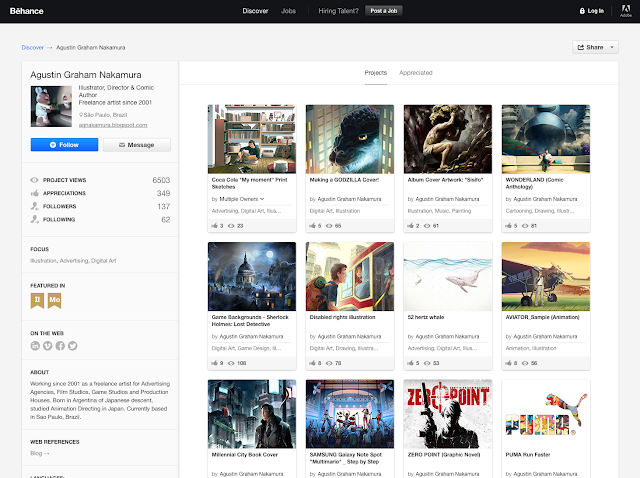Image resolution: width=640 pixels, height=478 pixels.
Task: Click the 'PUMA Run Faster' project title
Action: [528, 455]
